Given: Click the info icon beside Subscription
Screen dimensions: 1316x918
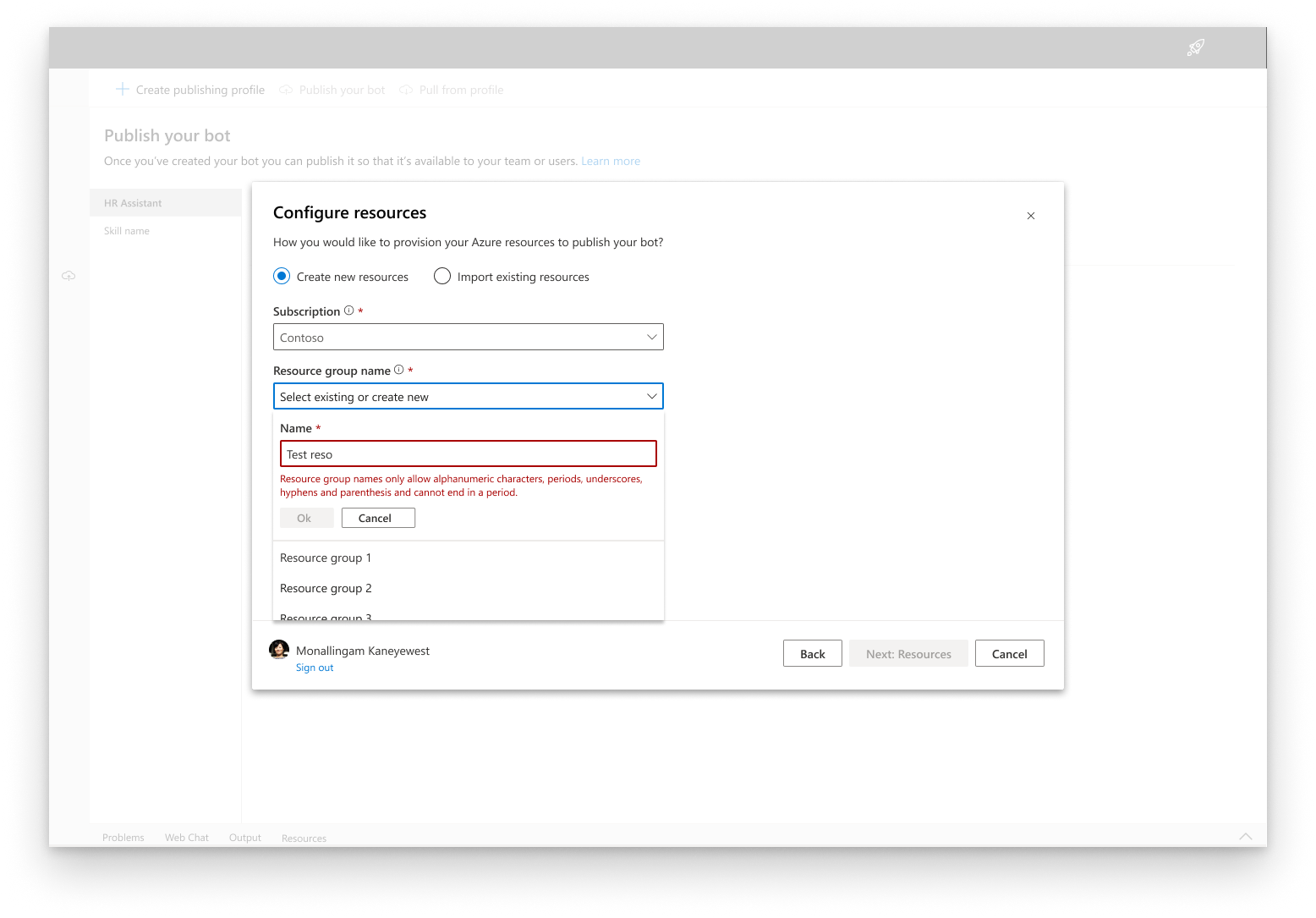Looking at the screenshot, I should (348, 310).
